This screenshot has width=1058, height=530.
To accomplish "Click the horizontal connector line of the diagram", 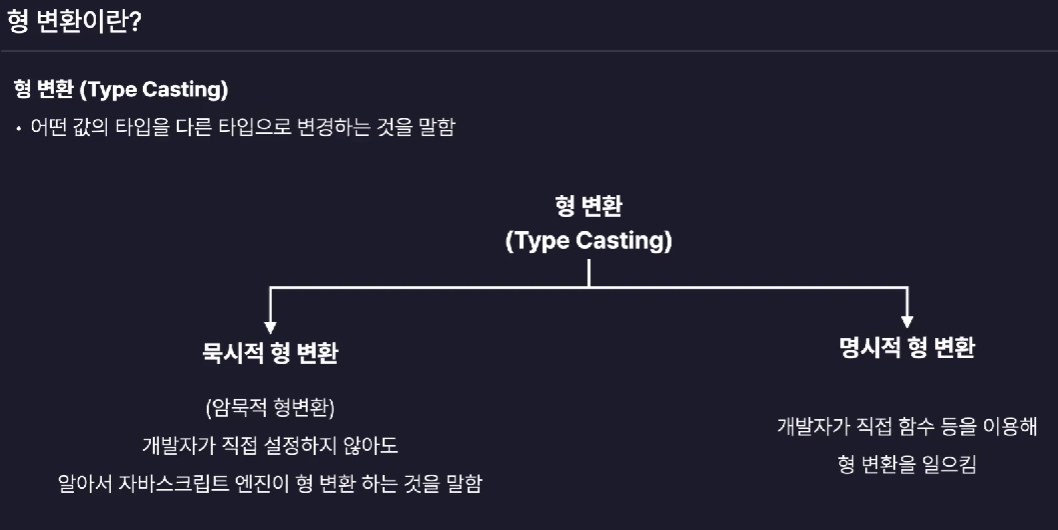I will pos(588,288).
